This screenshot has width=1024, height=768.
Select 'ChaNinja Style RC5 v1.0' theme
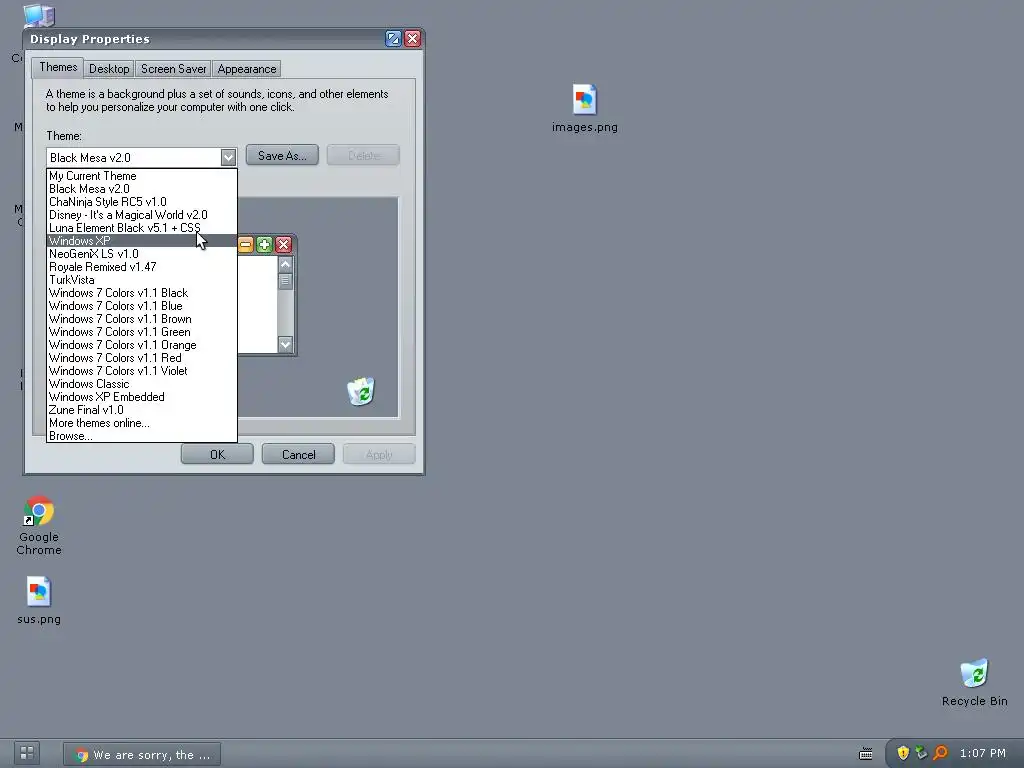click(x=142, y=202)
